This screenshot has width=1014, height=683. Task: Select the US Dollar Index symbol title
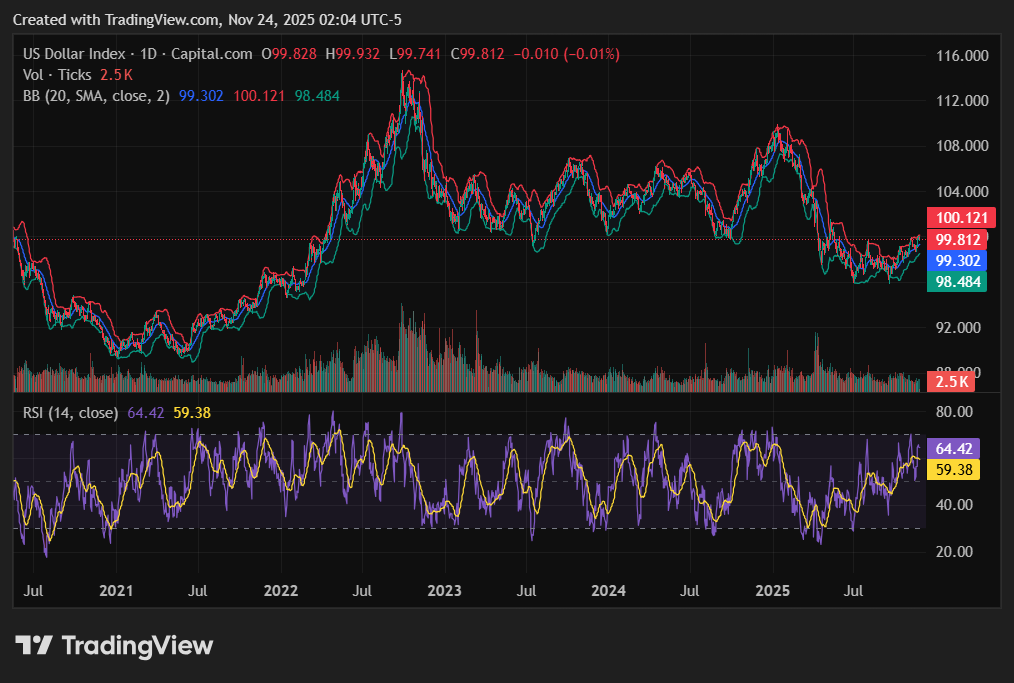(75, 54)
